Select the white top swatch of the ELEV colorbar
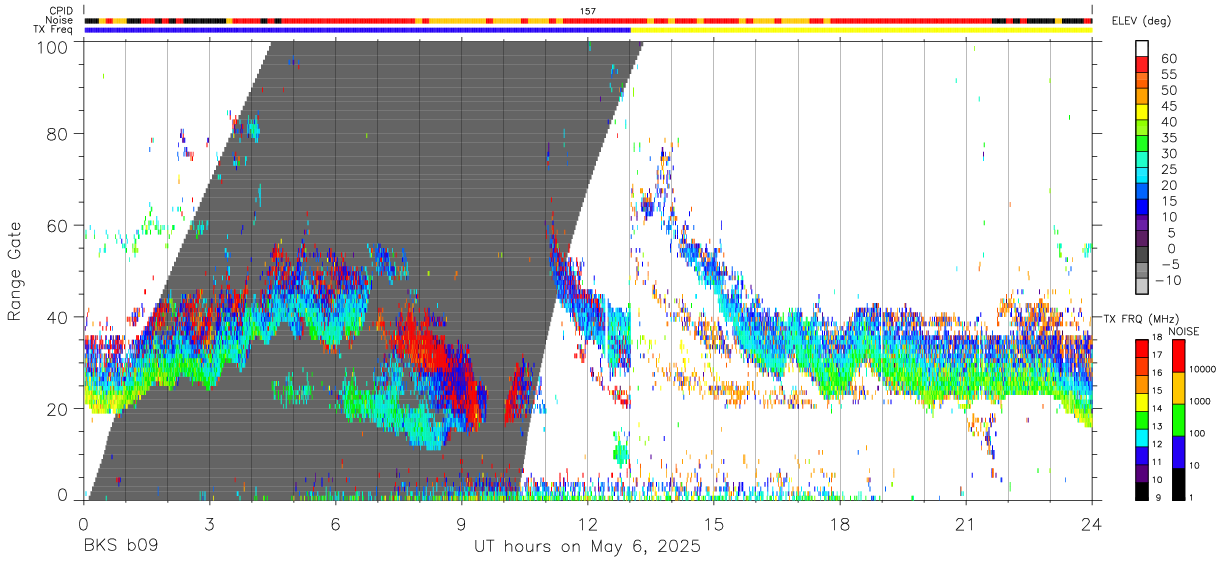The height and width of the screenshot is (567, 1228). 1143,50
